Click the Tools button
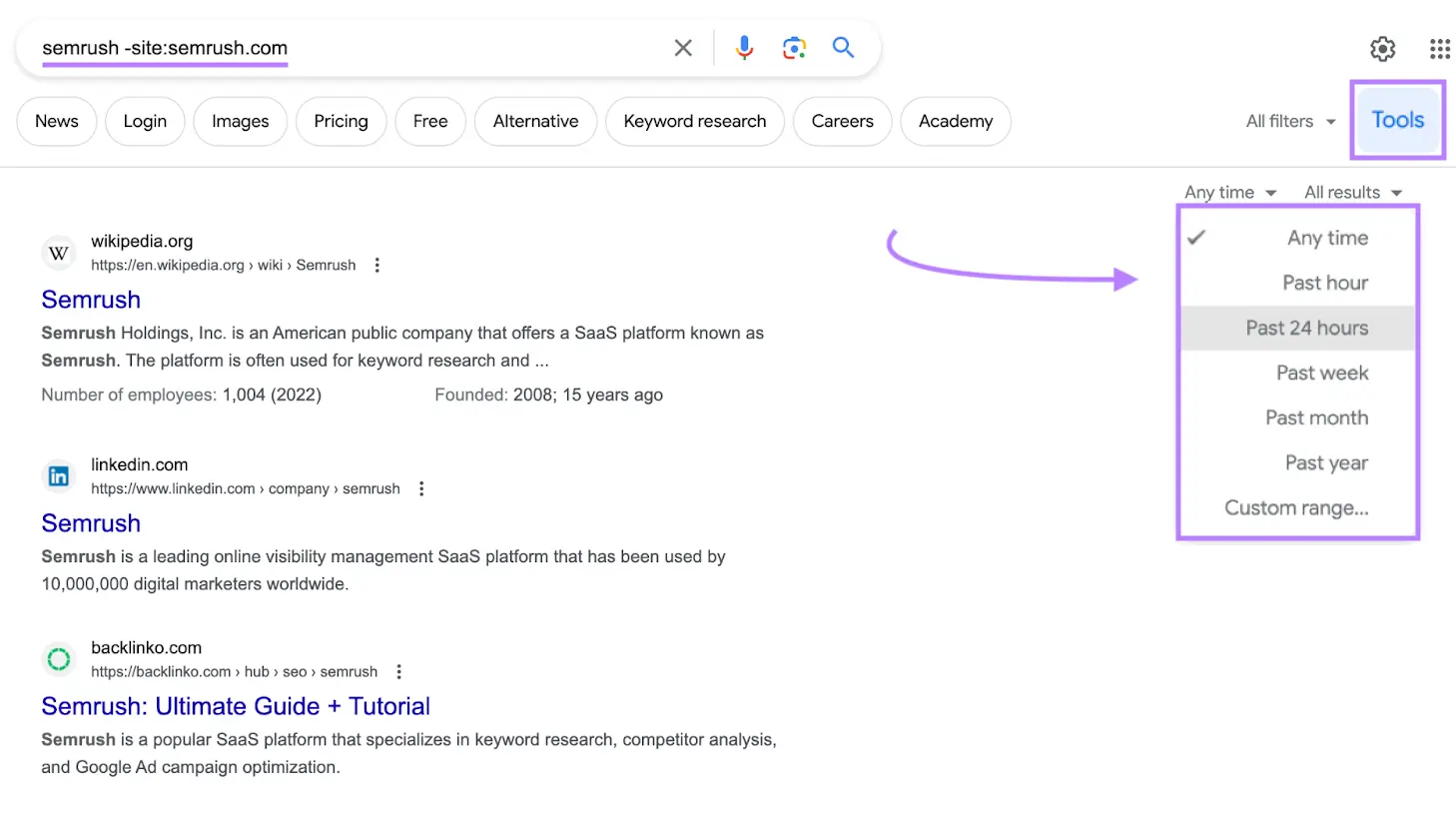This screenshot has height=816, width=1456. coord(1397,119)
